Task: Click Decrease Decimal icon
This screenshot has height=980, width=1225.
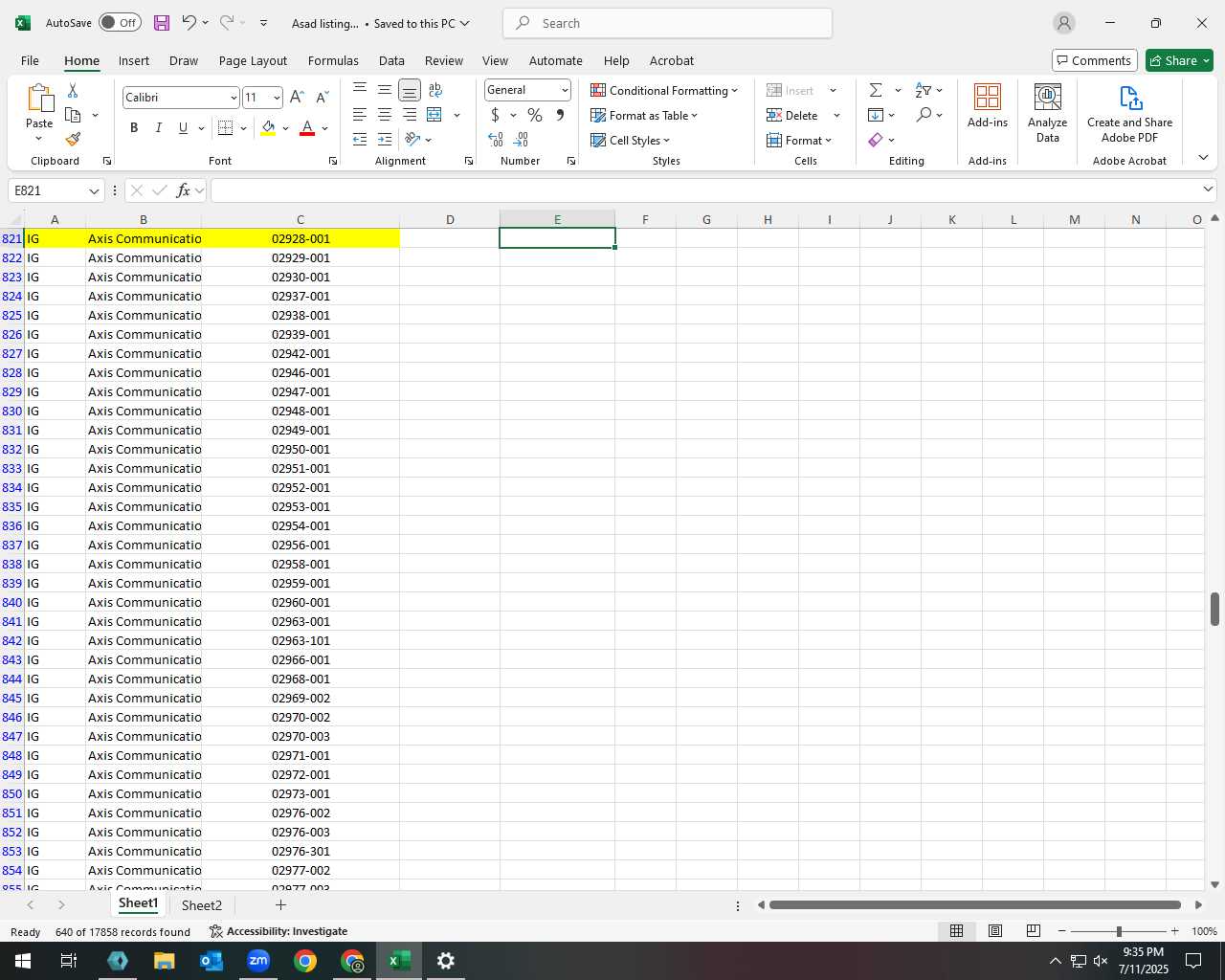Action: [522, 140]
